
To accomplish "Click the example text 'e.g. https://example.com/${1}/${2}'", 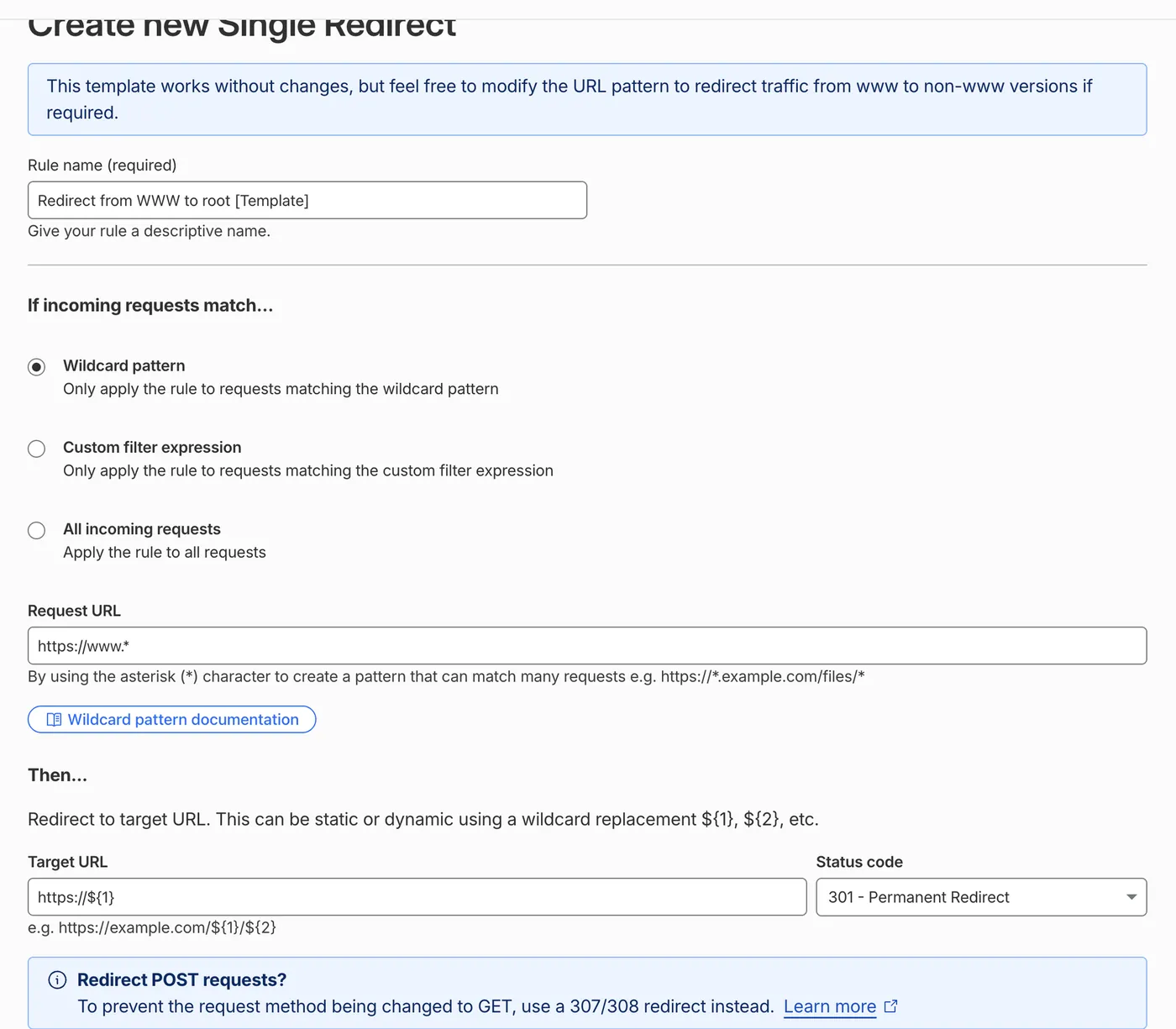I will tap(152, 927).
